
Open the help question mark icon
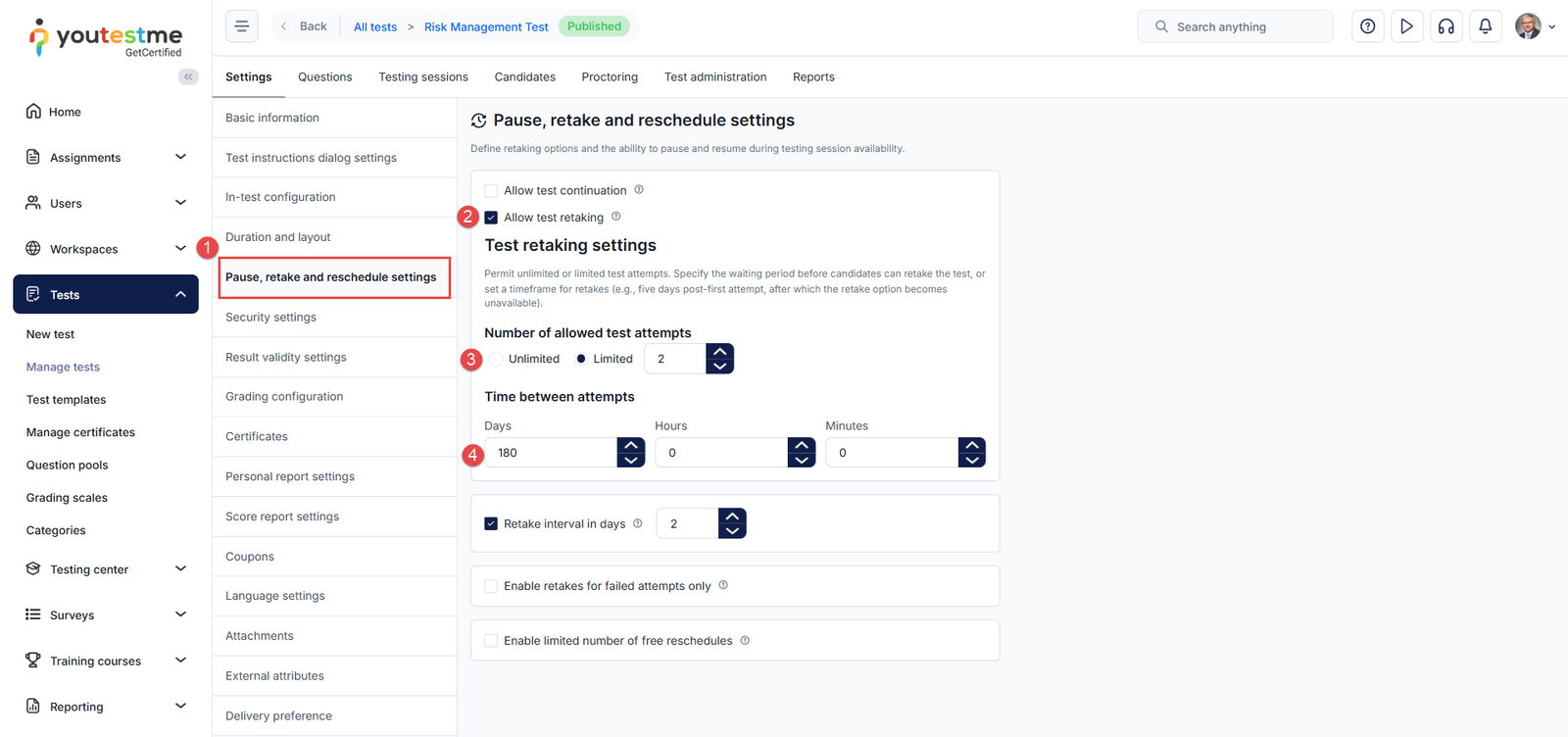1367,26
